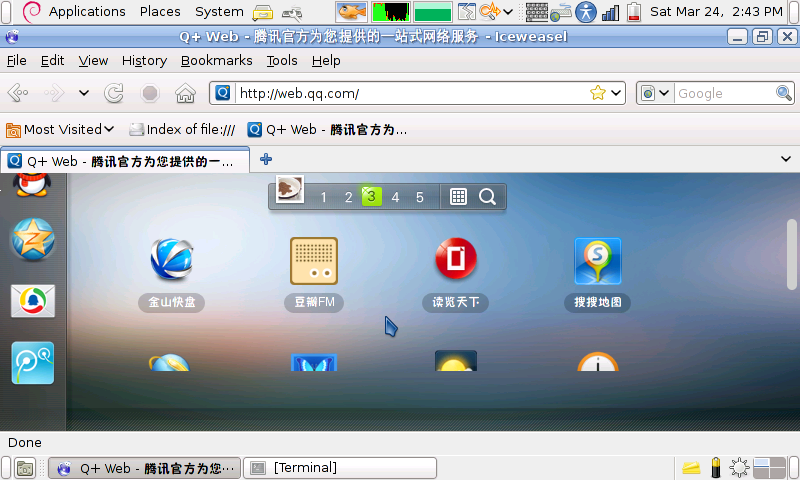Open the Qzone star icon in sidebar
The image size is (800, 480).
(x=33, y=239)
